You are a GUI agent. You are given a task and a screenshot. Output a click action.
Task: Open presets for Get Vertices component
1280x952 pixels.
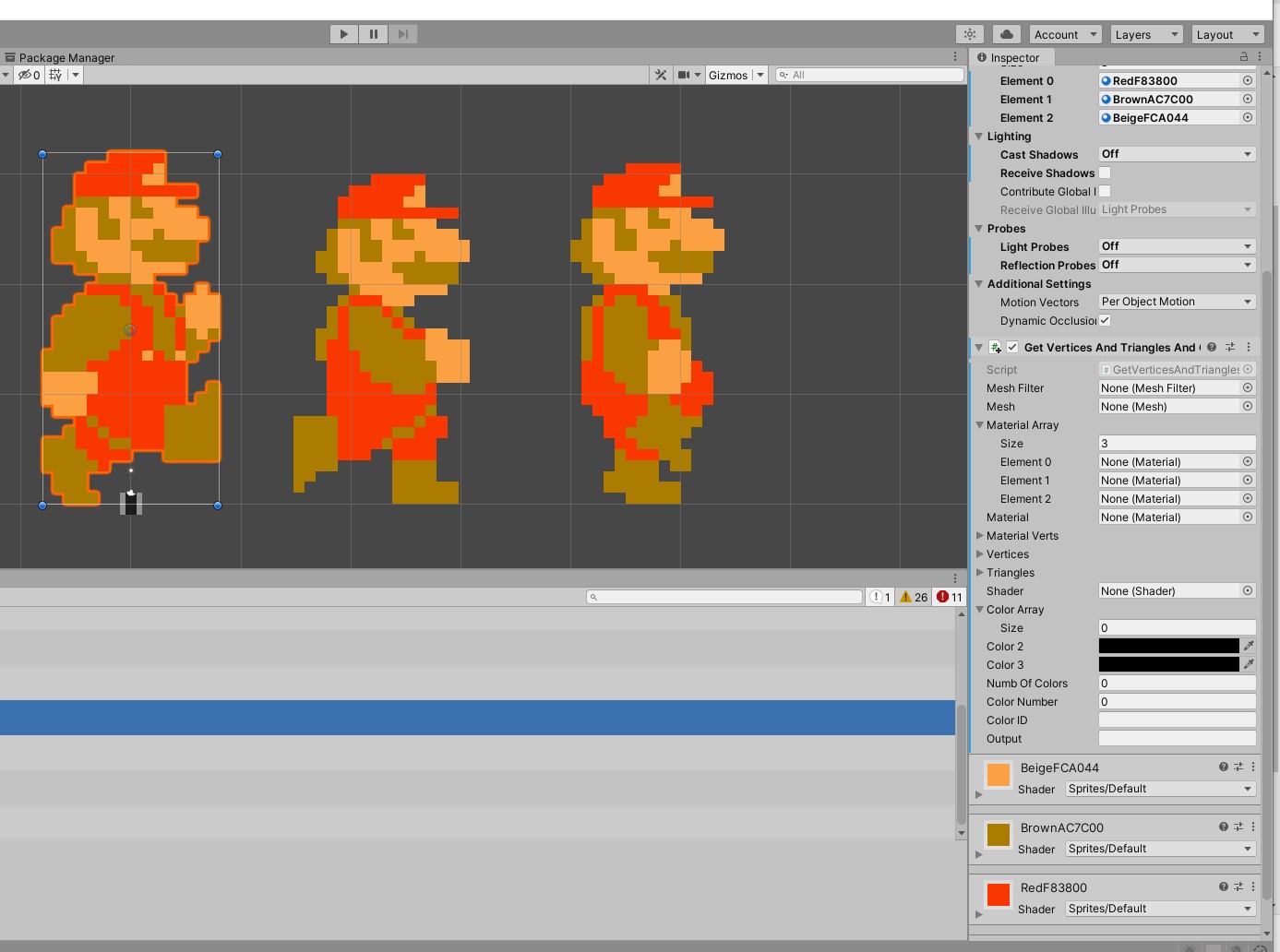[1230, 347]
